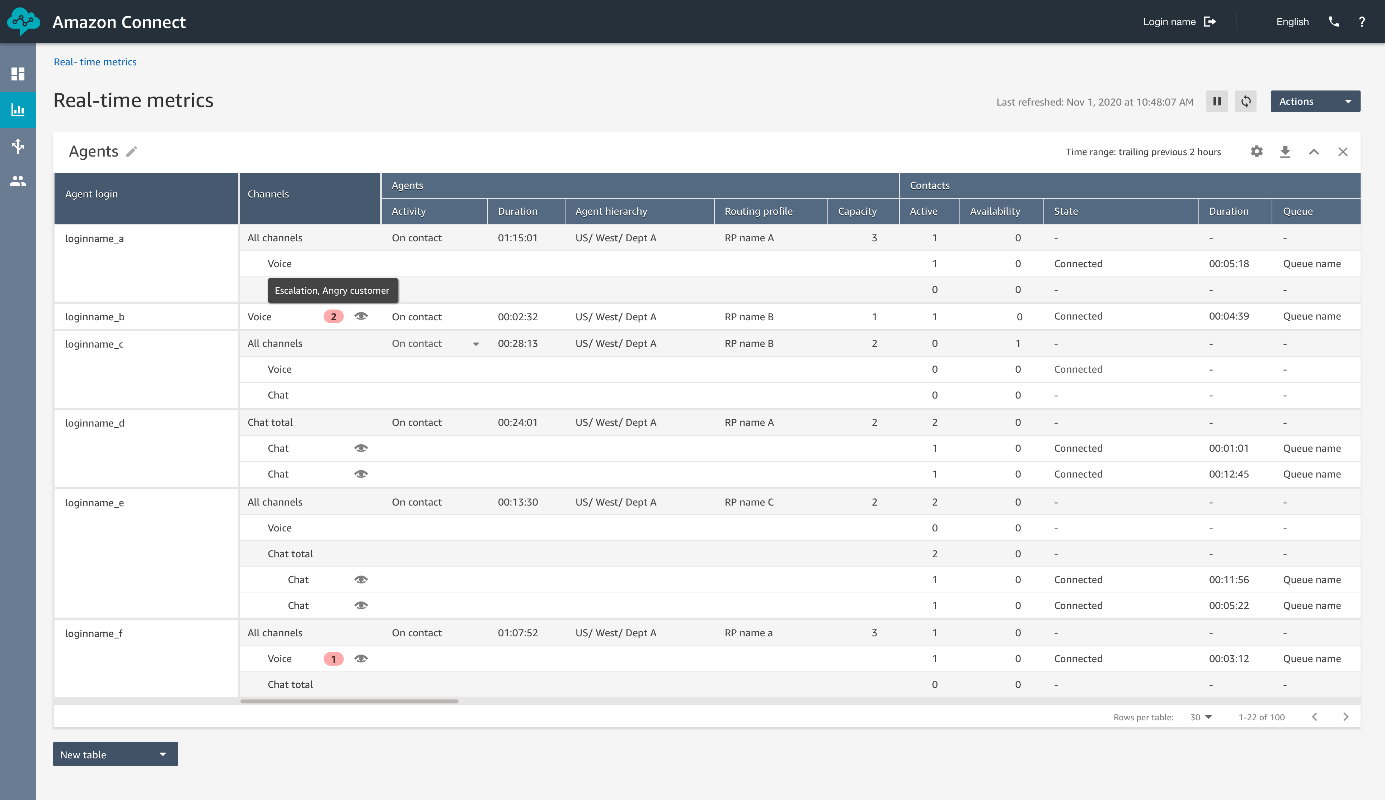
Task: Refresh the real-time metrics now
Action: point(1246,101)
